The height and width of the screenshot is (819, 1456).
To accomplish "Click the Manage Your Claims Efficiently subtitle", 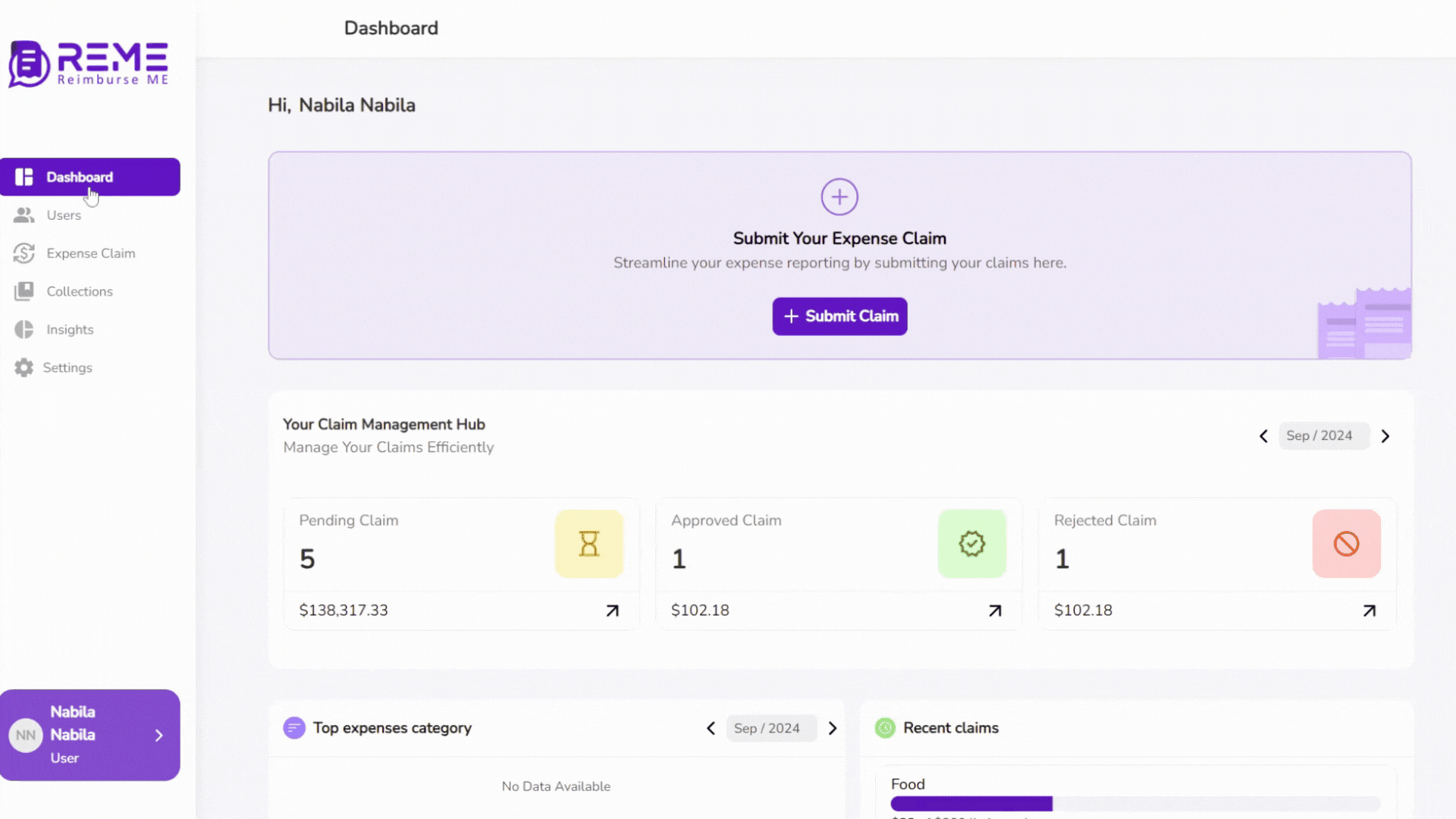I will pos(388,447).
